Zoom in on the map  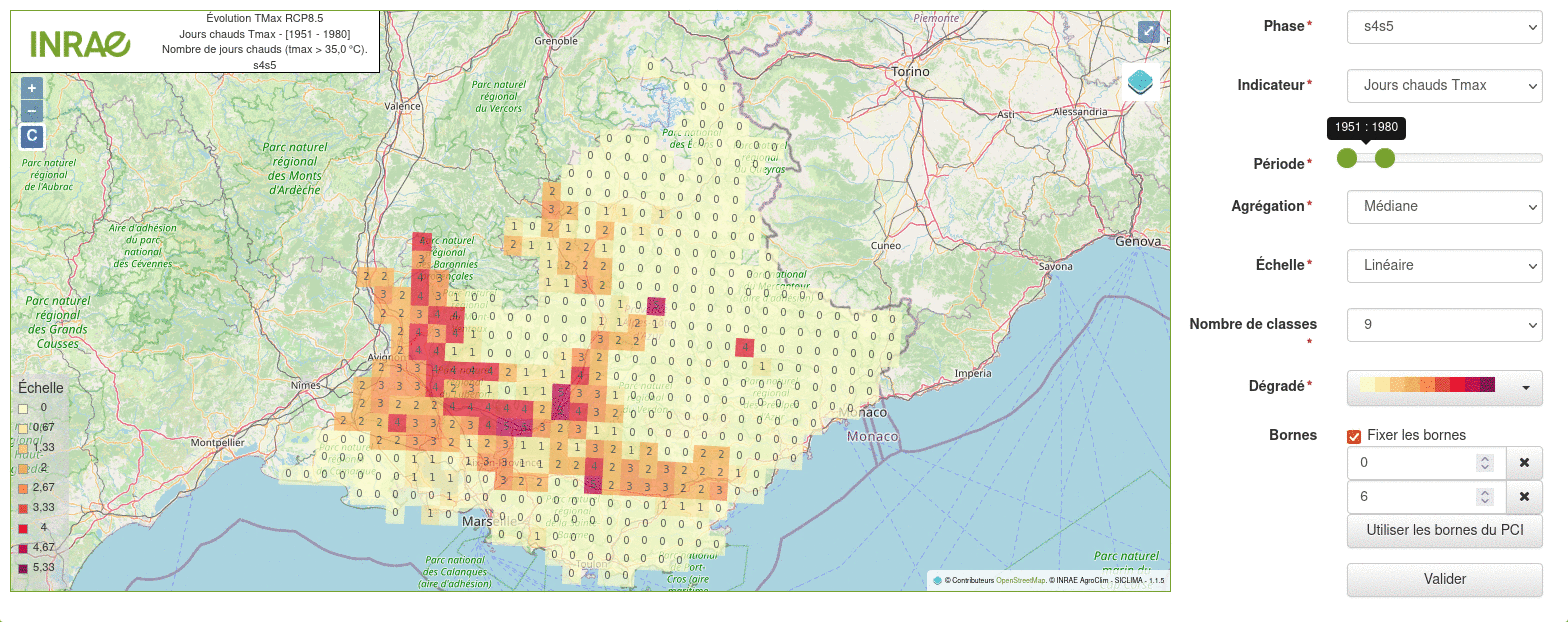32,88
